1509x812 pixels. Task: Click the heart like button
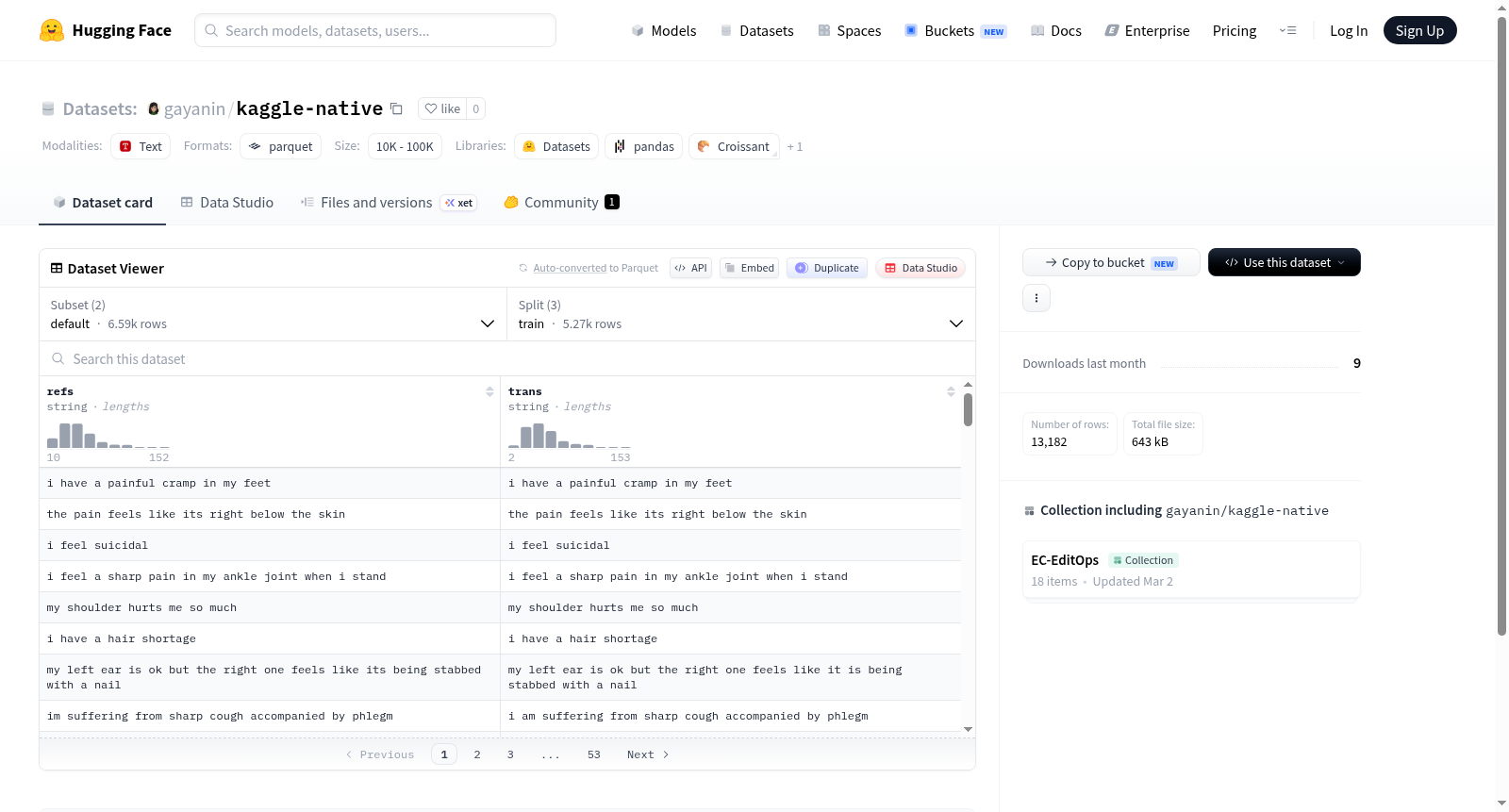coord(442,108)
